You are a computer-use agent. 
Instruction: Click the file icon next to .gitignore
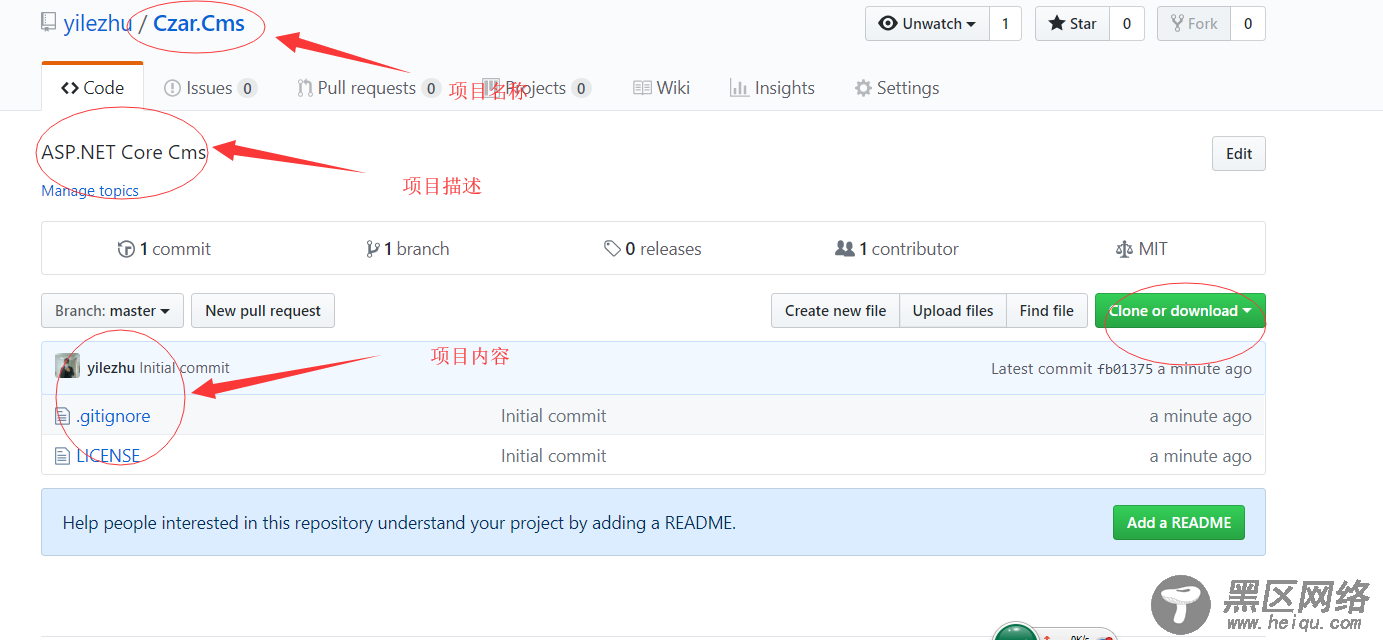pos(63,416)
